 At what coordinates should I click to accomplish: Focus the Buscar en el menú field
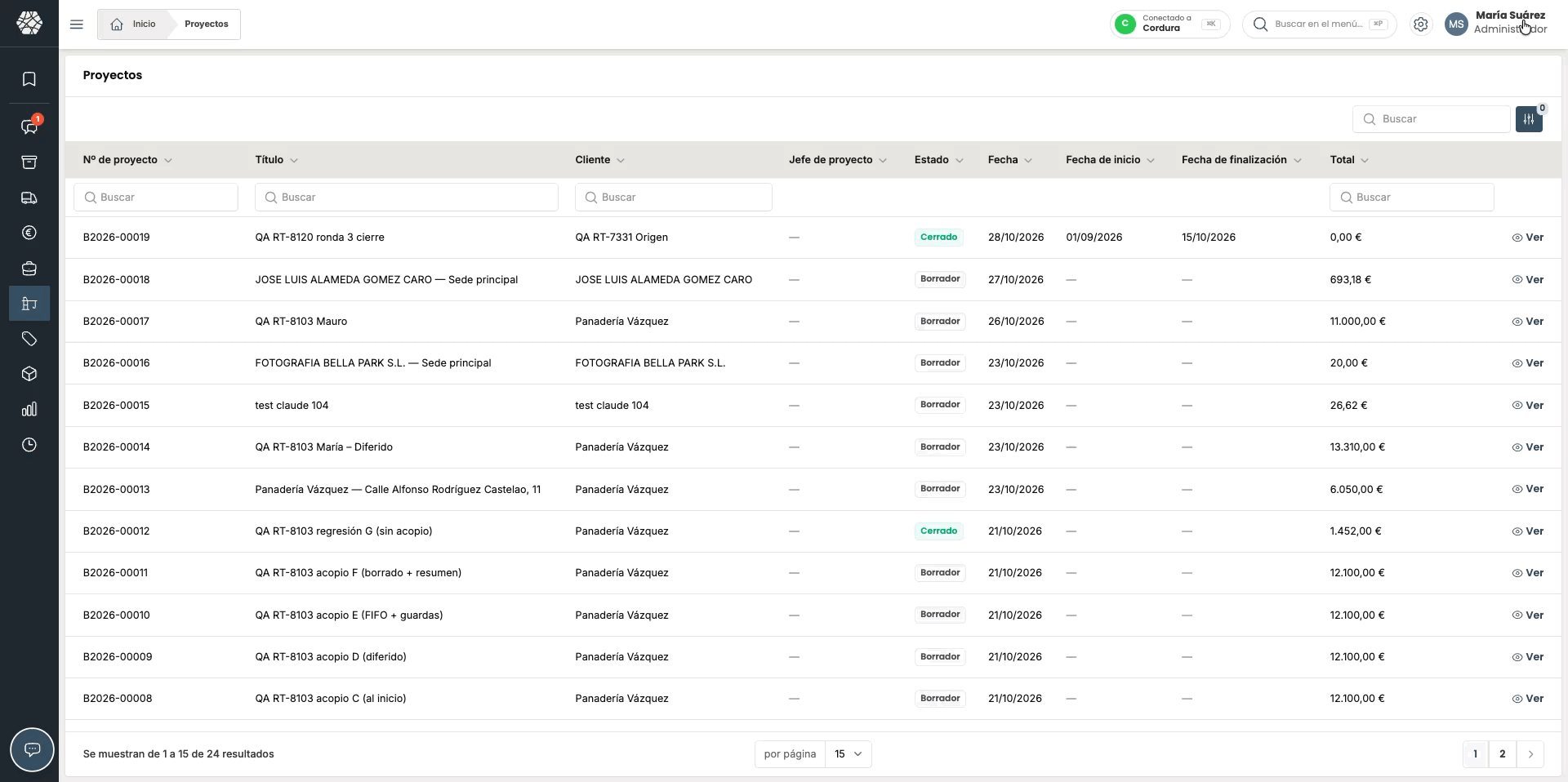1320,24
